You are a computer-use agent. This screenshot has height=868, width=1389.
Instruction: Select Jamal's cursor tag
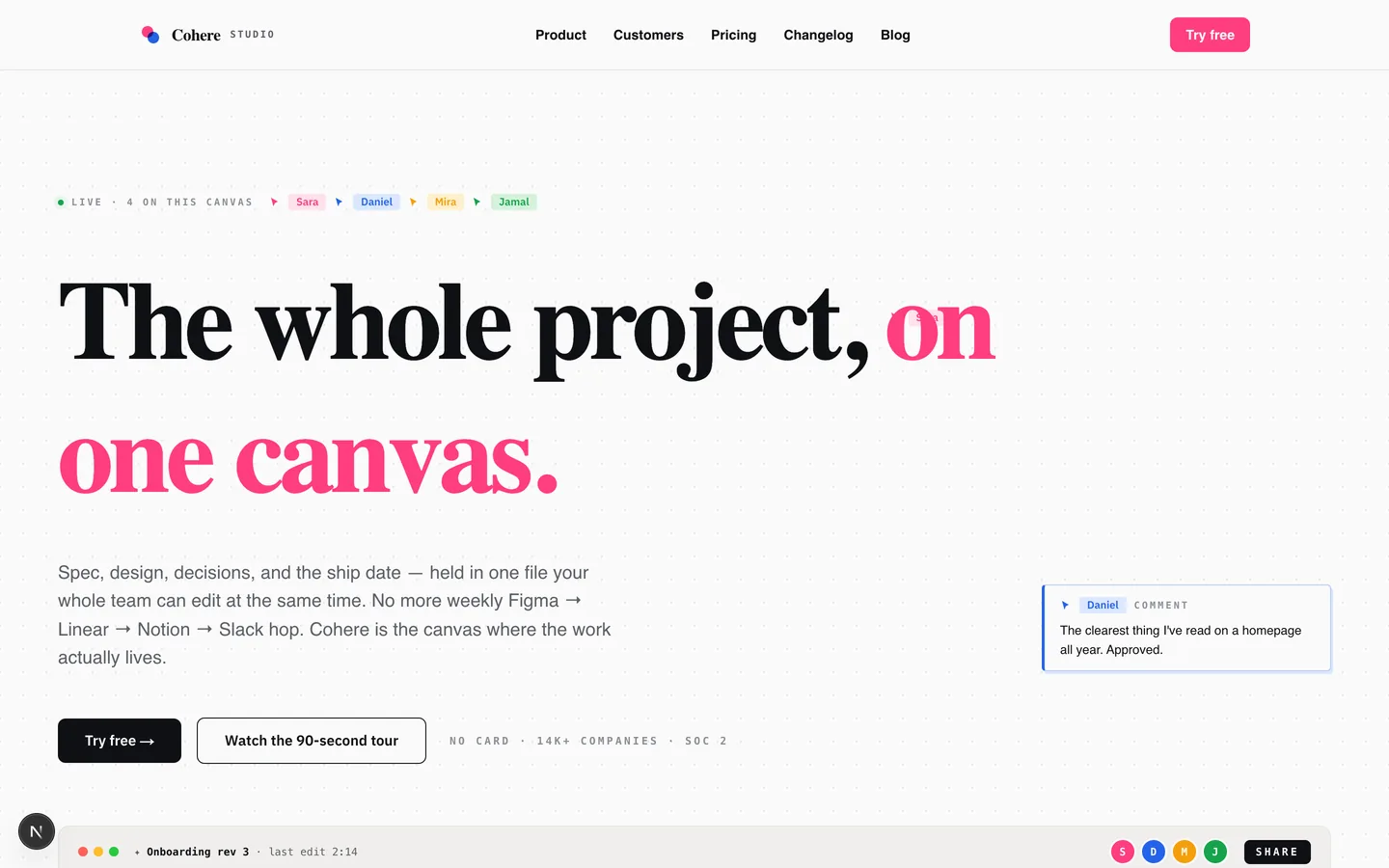[514, 202]
